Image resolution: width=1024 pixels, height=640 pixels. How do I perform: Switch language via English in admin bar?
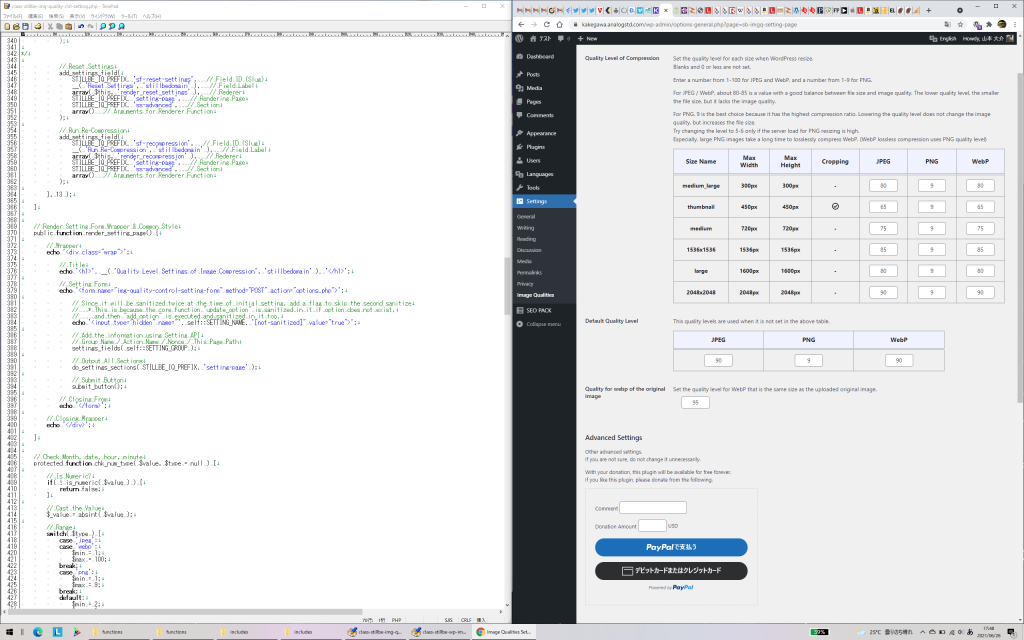click(943, 39)
